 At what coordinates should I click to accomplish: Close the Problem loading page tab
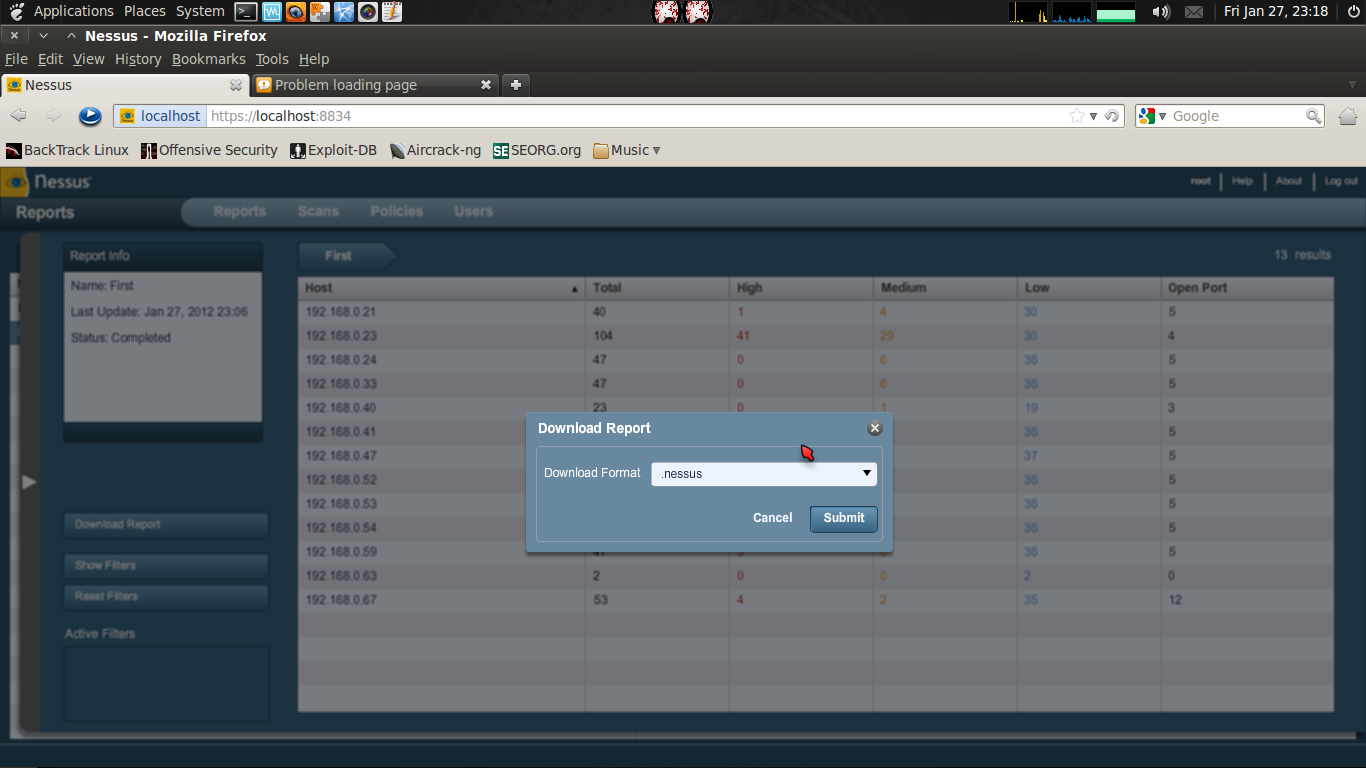(x=486, y=85)
